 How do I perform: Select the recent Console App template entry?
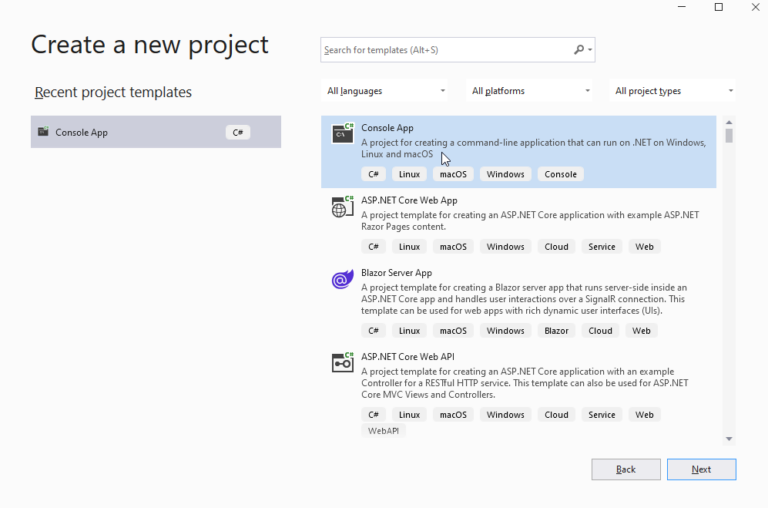[155, 132]
